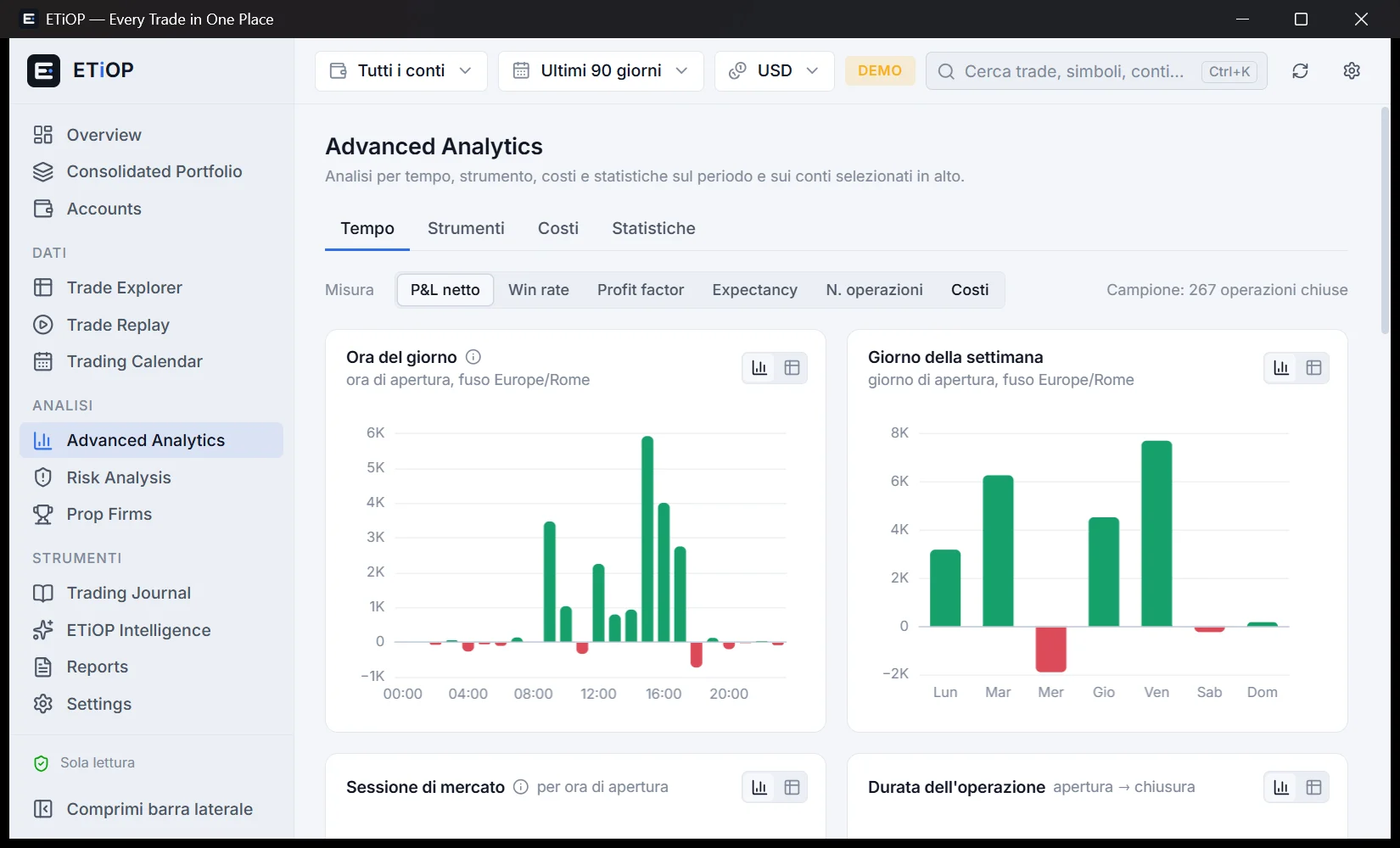Screen dimensions: 1400x848
Task: Show Sessione di mercato chart view
Action: 759,788
